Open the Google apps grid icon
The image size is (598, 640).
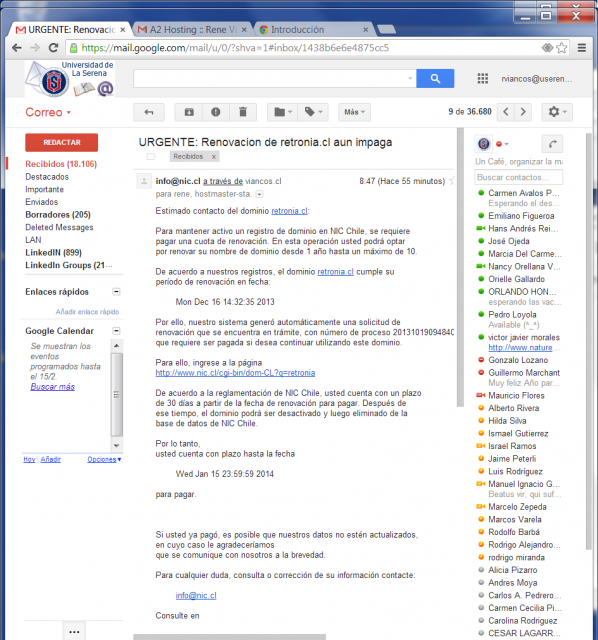click(x=482, y=78)
